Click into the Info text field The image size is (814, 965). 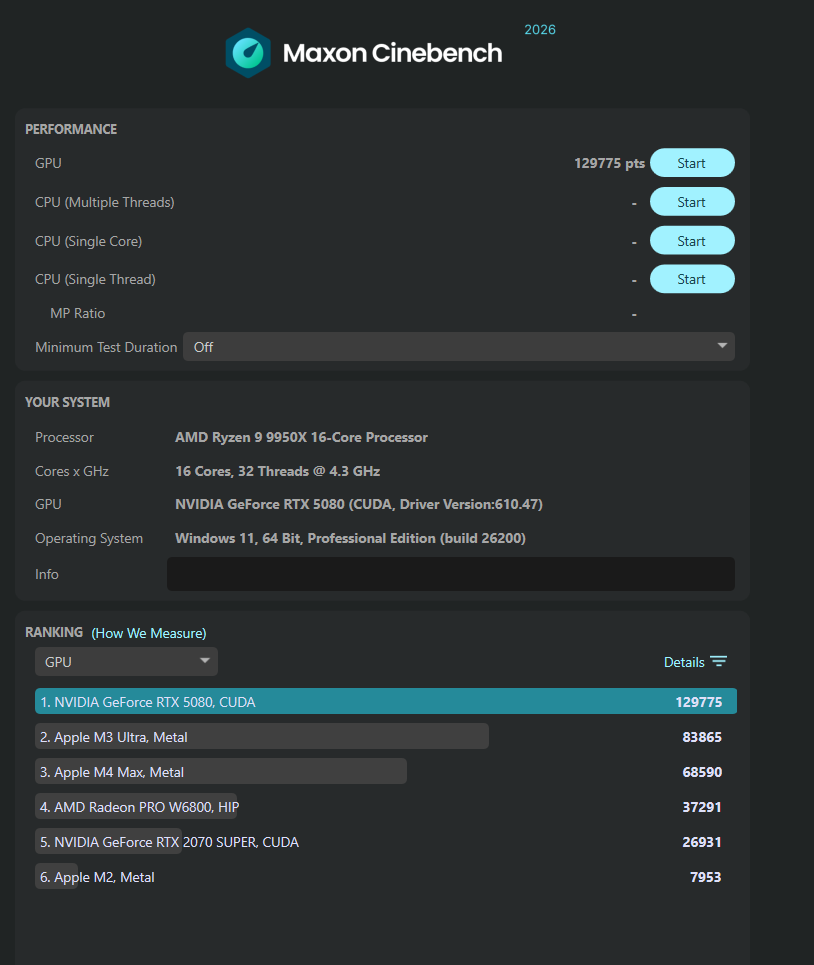pyautogui.click(x=451, y=574)
